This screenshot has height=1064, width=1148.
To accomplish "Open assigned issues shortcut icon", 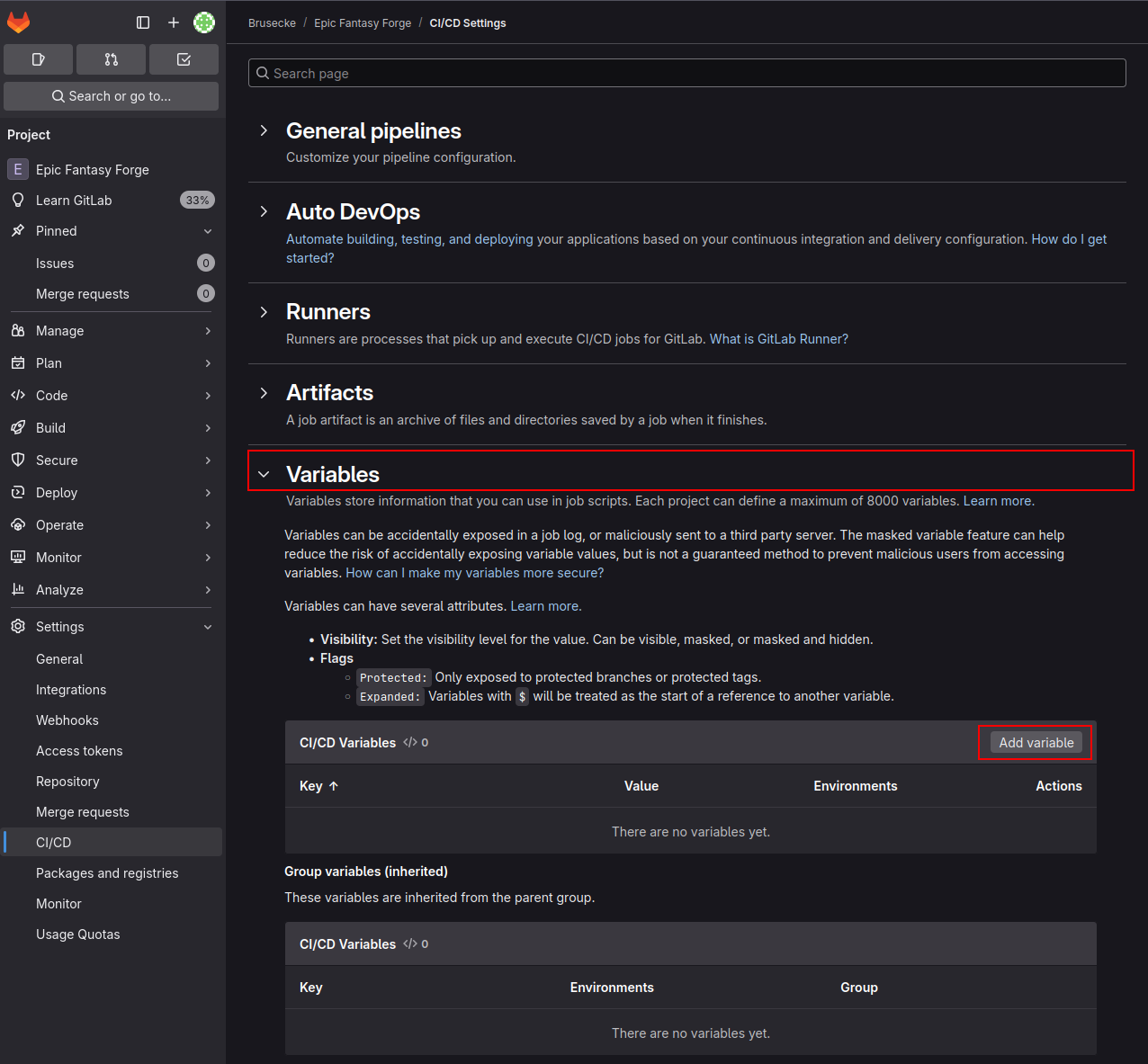I will click(x=39, y=59).
